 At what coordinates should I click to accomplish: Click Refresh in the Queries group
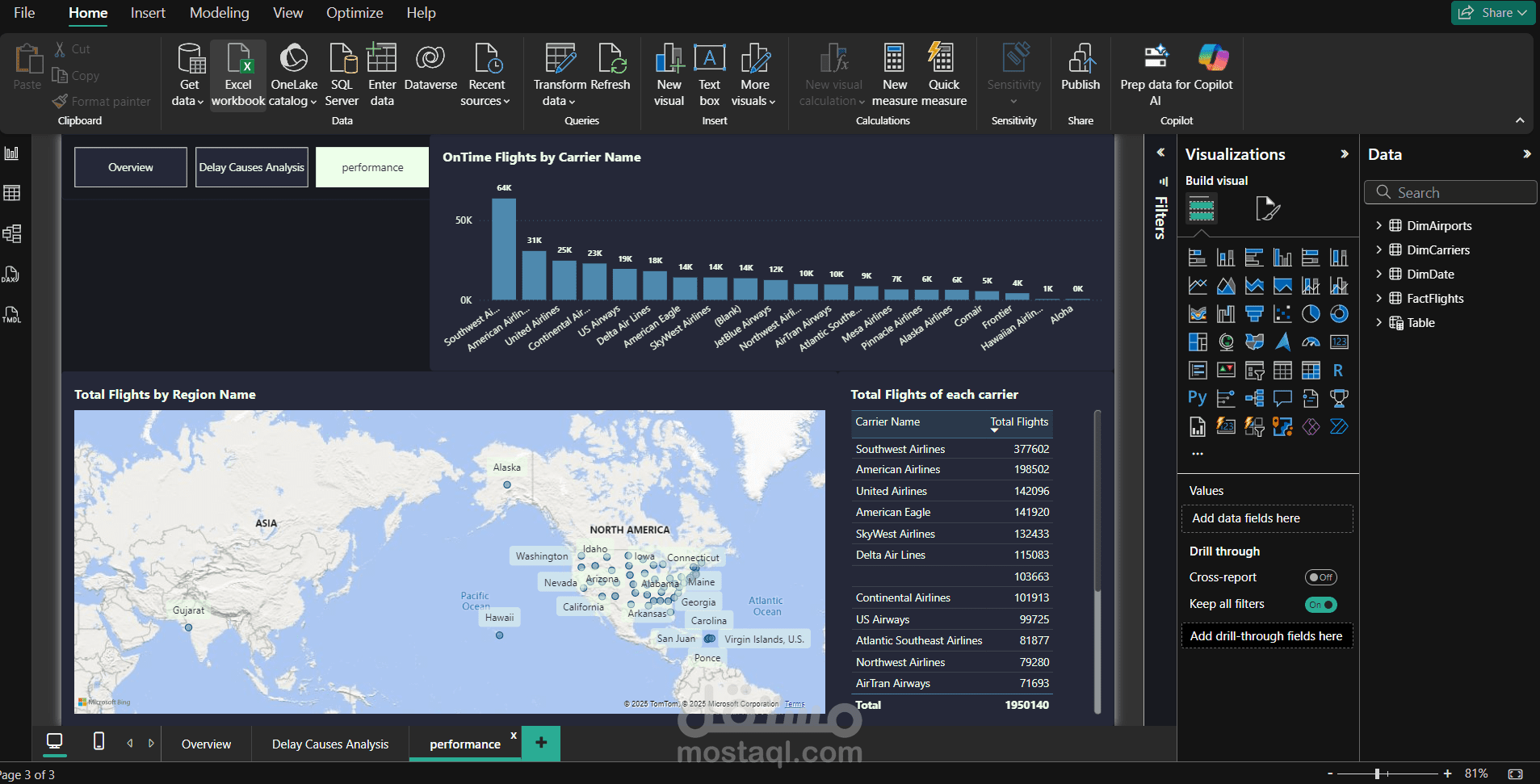click(610, 68)
